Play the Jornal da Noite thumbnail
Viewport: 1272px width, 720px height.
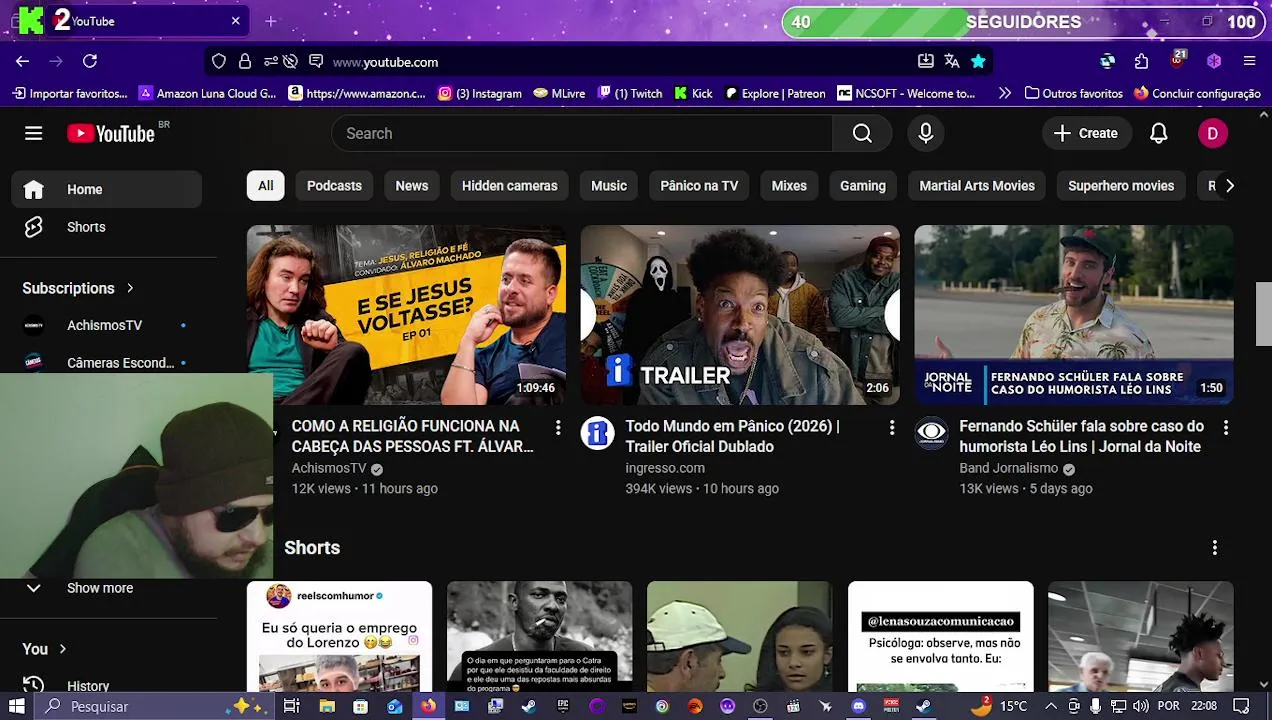tap(1074, 315)
